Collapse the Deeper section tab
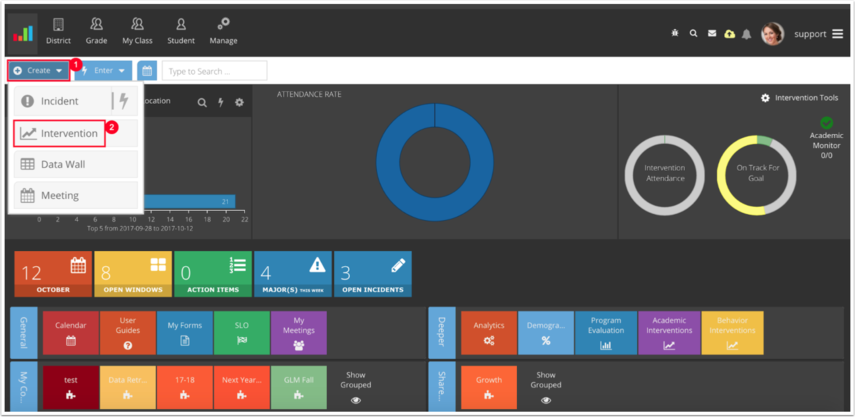The image size is (855, 417). (442, 331)
